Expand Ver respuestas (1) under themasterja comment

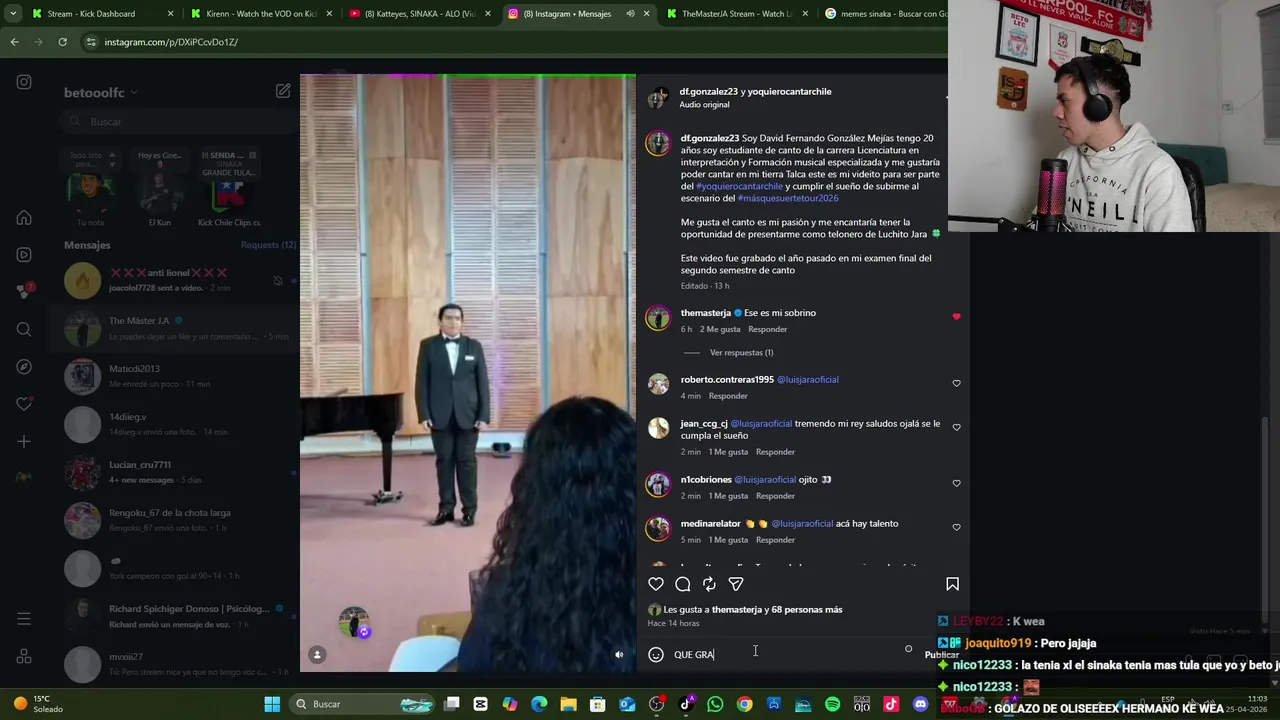click(741, 352)
